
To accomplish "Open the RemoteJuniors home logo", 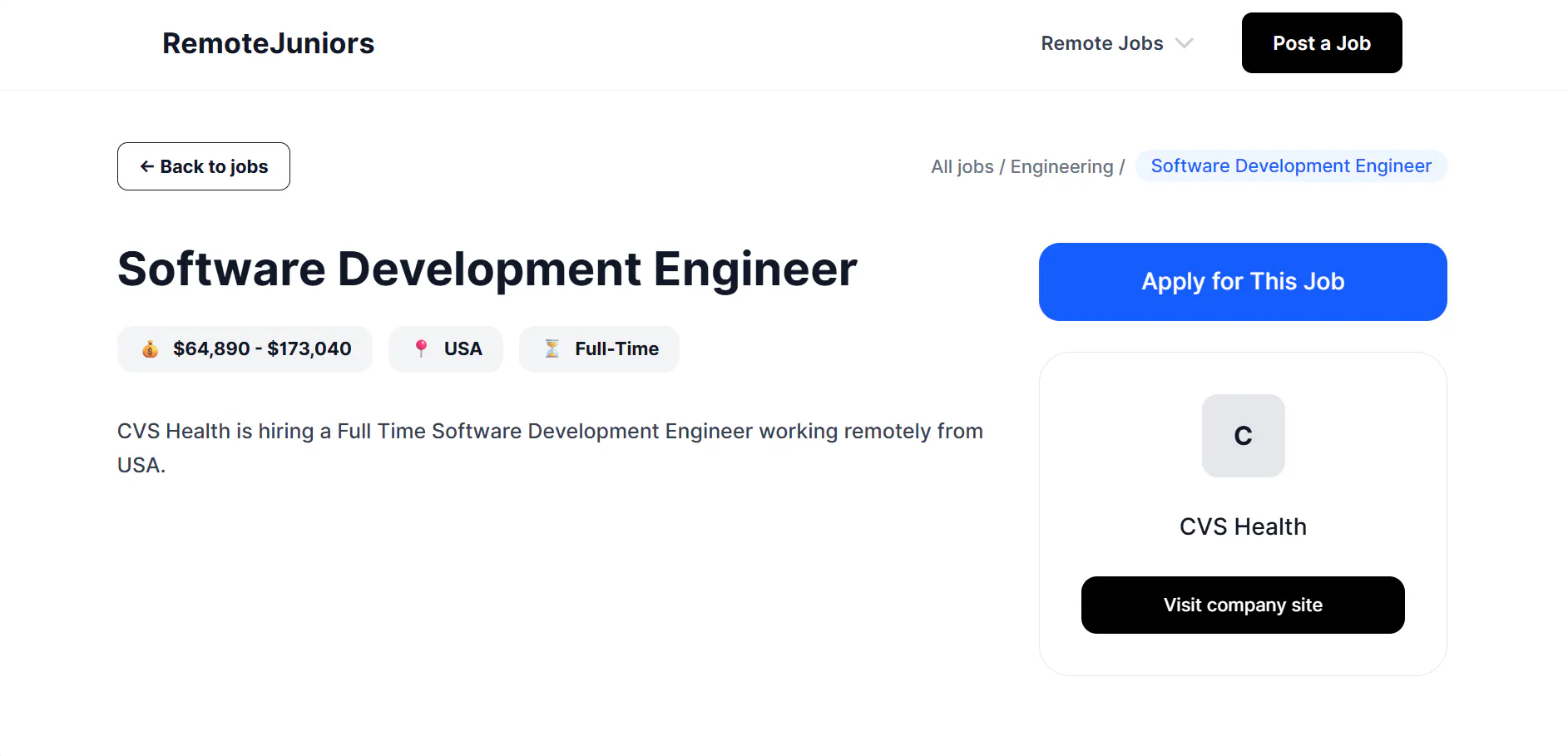I will (x=268, y=43).
